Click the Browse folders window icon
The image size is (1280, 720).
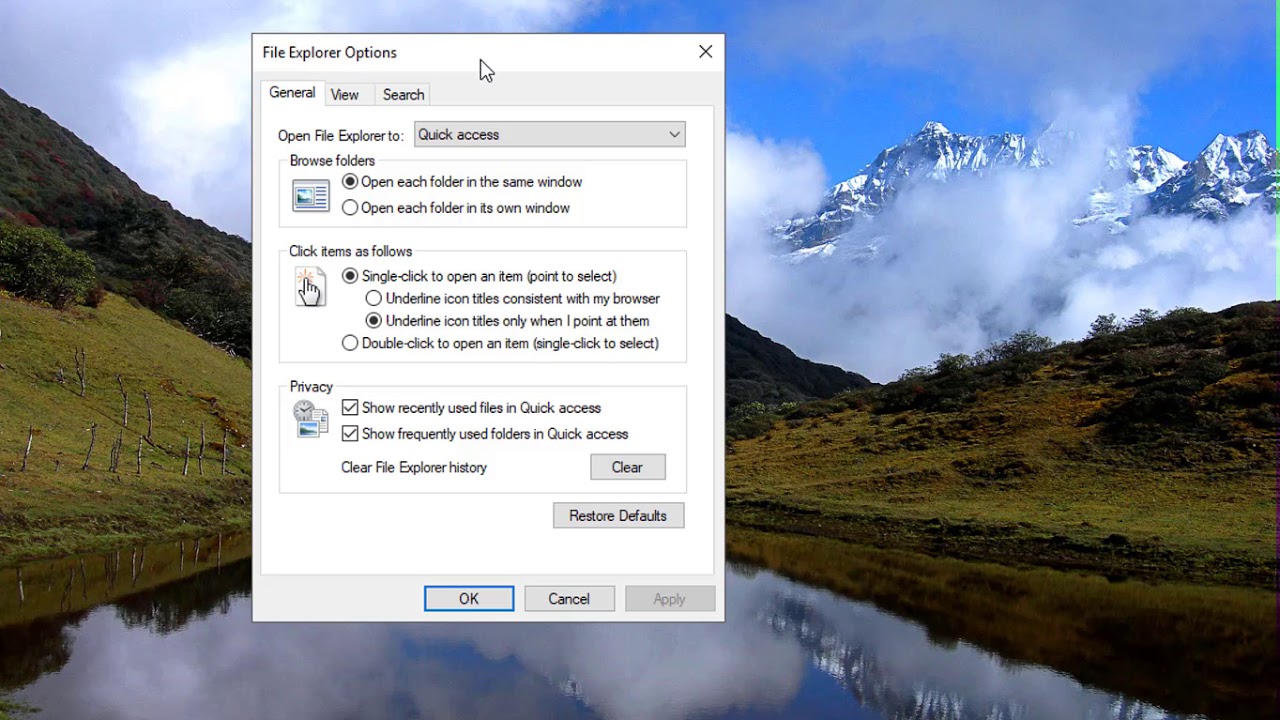(310, 195)
